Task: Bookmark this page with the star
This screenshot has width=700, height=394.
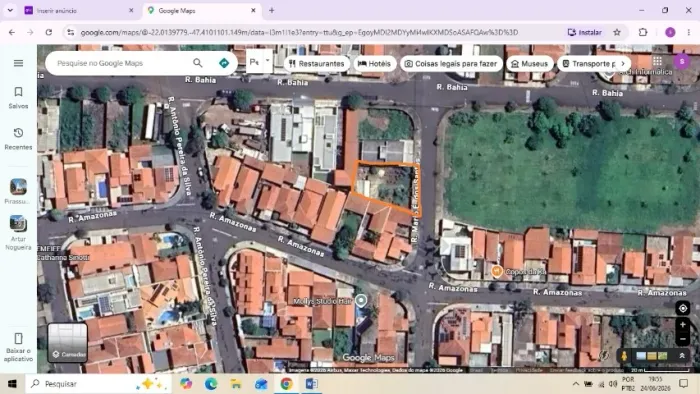Action: click(x=617, y=32)
